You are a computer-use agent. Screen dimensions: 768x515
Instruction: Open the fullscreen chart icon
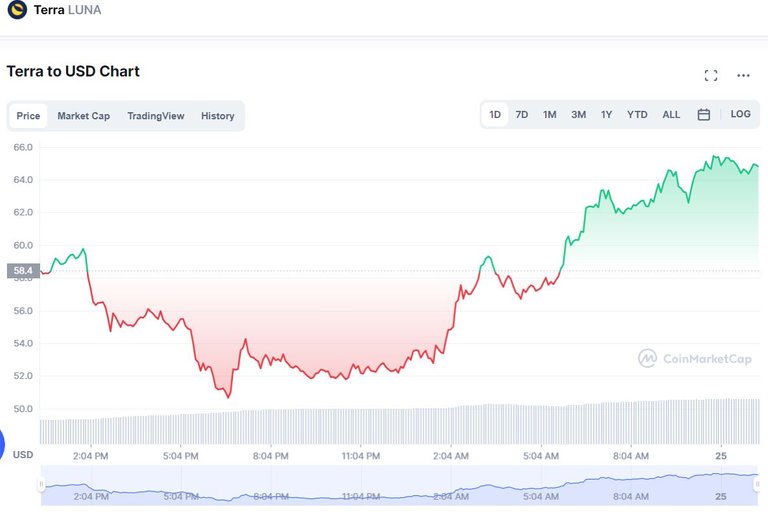click(711, 75)
